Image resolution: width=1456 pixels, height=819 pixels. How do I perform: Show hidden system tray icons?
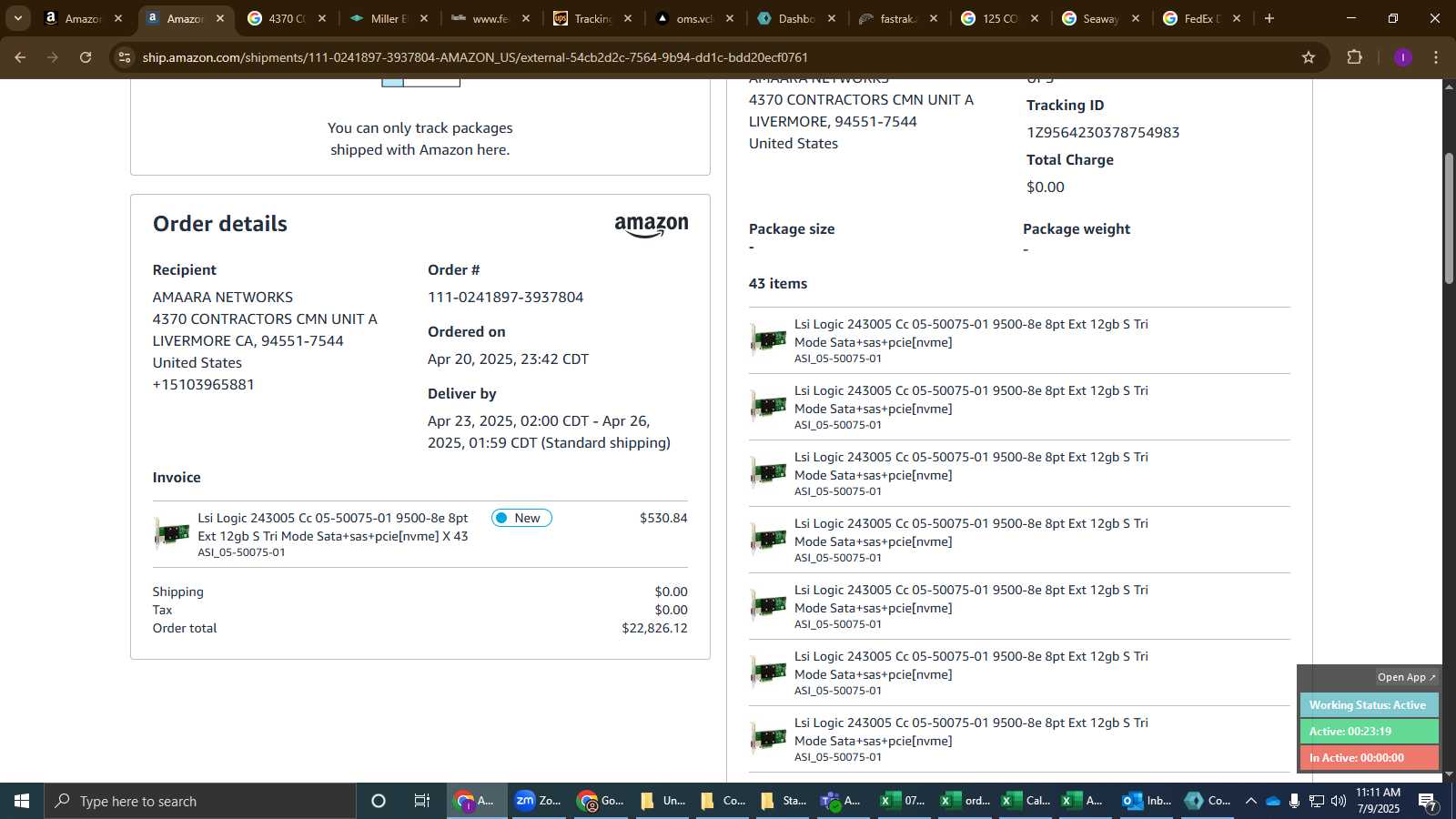(x=1251, y=801)
